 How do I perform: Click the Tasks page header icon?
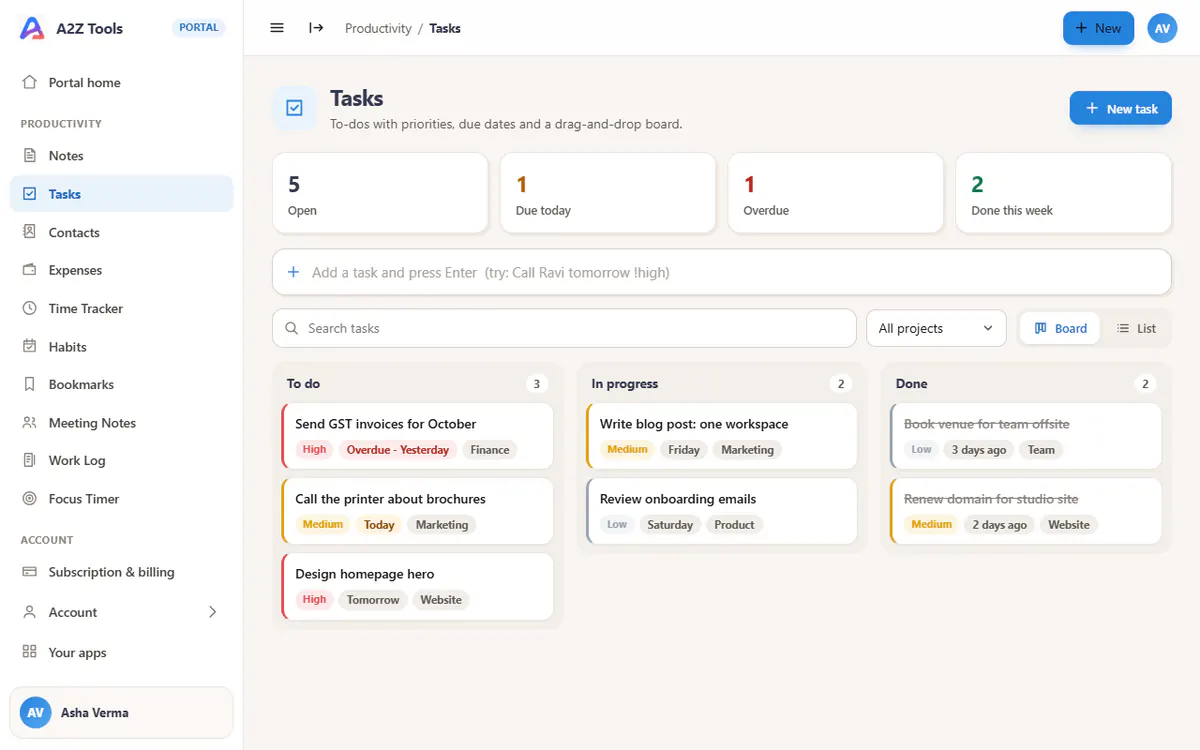pyautogui.click(x=295, y=108)
